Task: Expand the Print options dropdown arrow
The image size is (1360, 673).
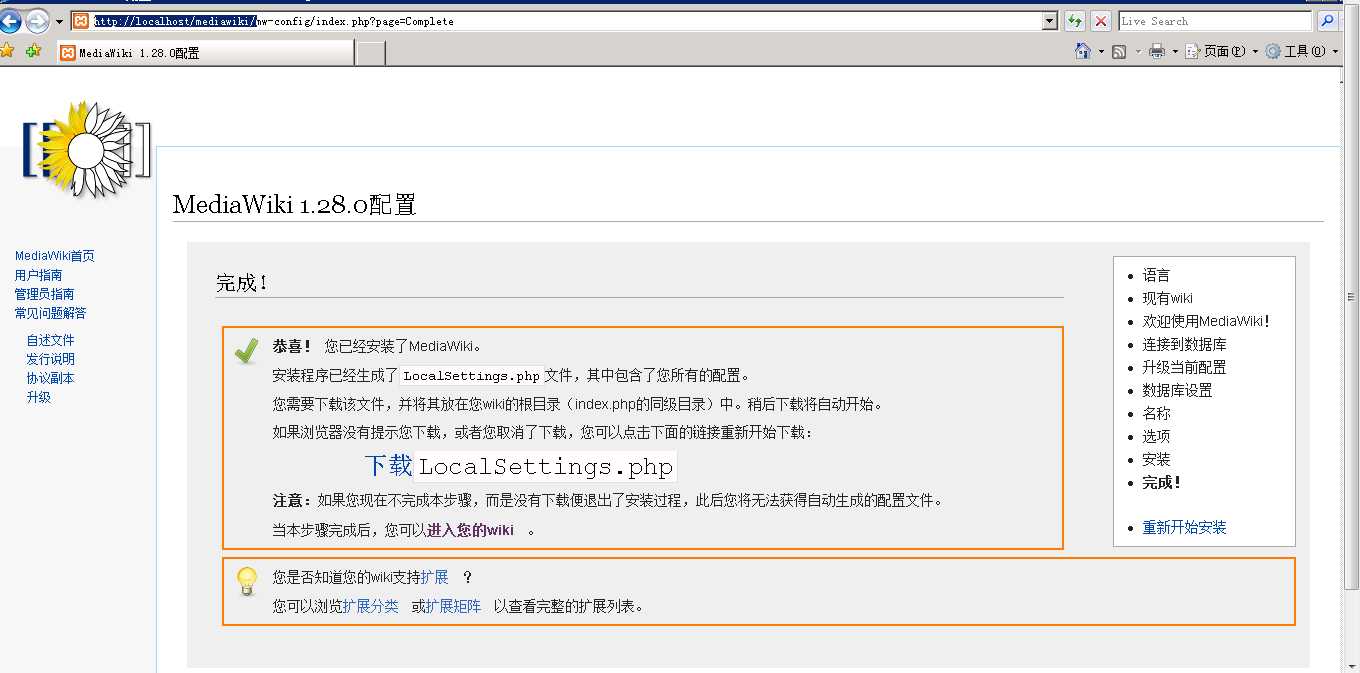Action: coord(1175,52)
